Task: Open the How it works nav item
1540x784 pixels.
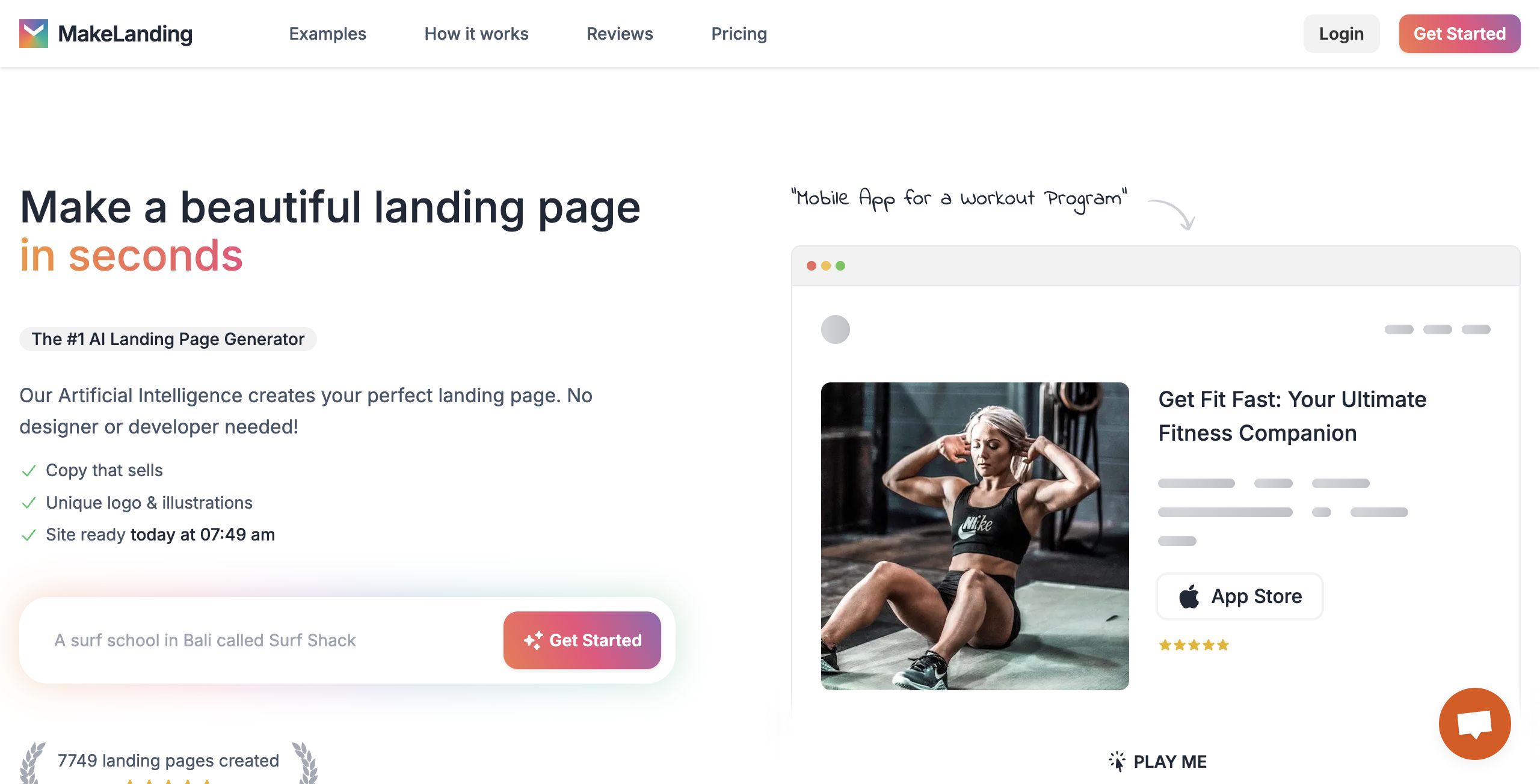Action: coord(476,34)
